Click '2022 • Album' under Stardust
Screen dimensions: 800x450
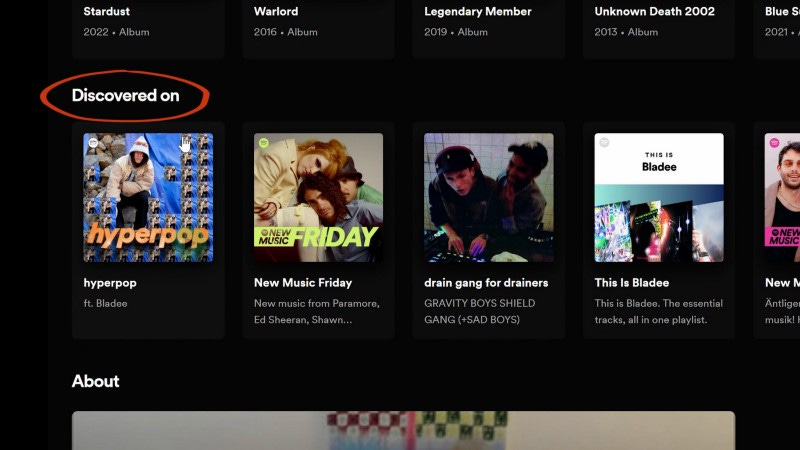(116, 32)
